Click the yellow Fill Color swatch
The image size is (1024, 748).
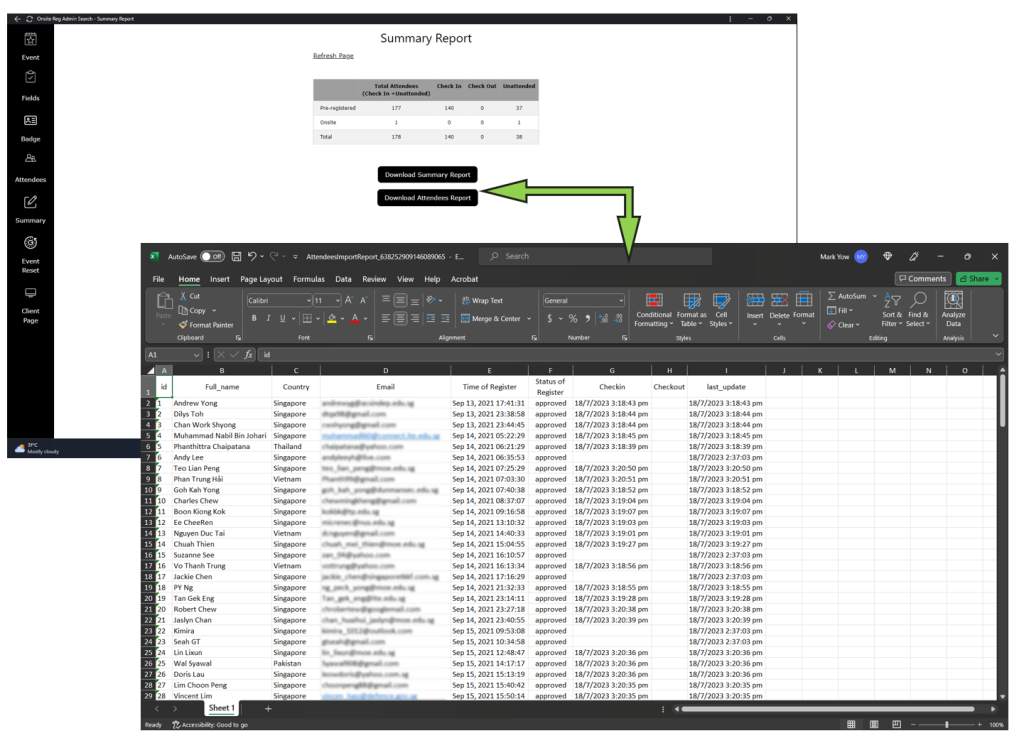click(332, 319)
